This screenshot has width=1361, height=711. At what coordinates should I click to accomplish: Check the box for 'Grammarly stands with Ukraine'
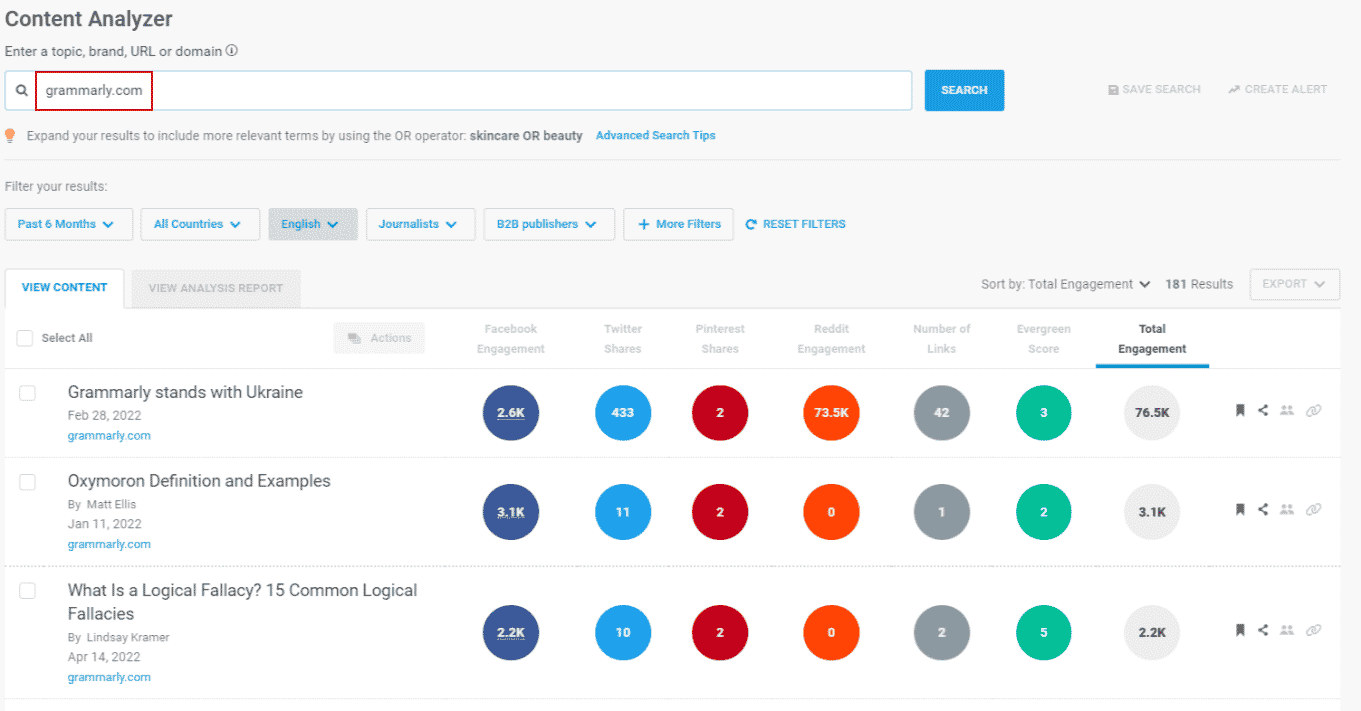(x=27, y=393)
